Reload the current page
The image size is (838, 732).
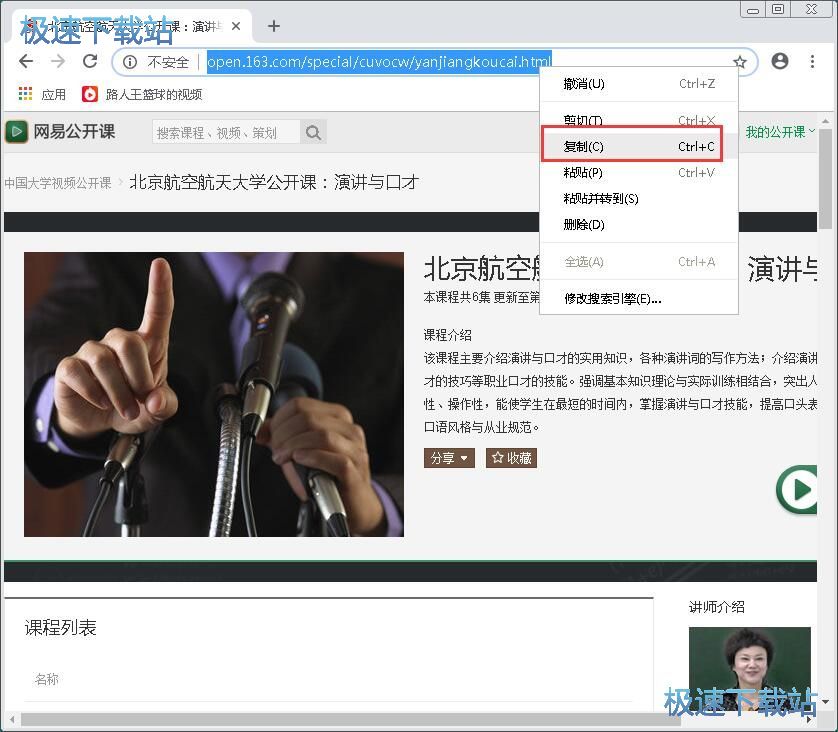click(x=90, y=61)
